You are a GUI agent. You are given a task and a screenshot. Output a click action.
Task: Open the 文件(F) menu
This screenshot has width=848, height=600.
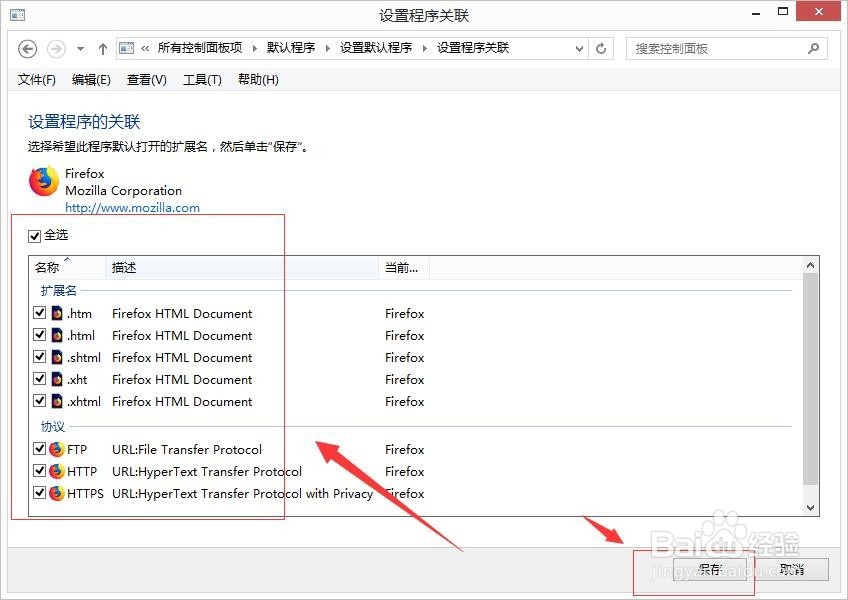point(37,80)
